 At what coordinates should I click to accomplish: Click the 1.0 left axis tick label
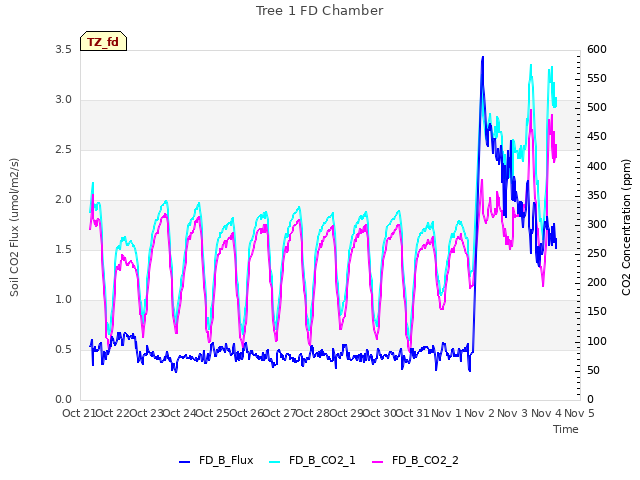click(x=64, y=299)
